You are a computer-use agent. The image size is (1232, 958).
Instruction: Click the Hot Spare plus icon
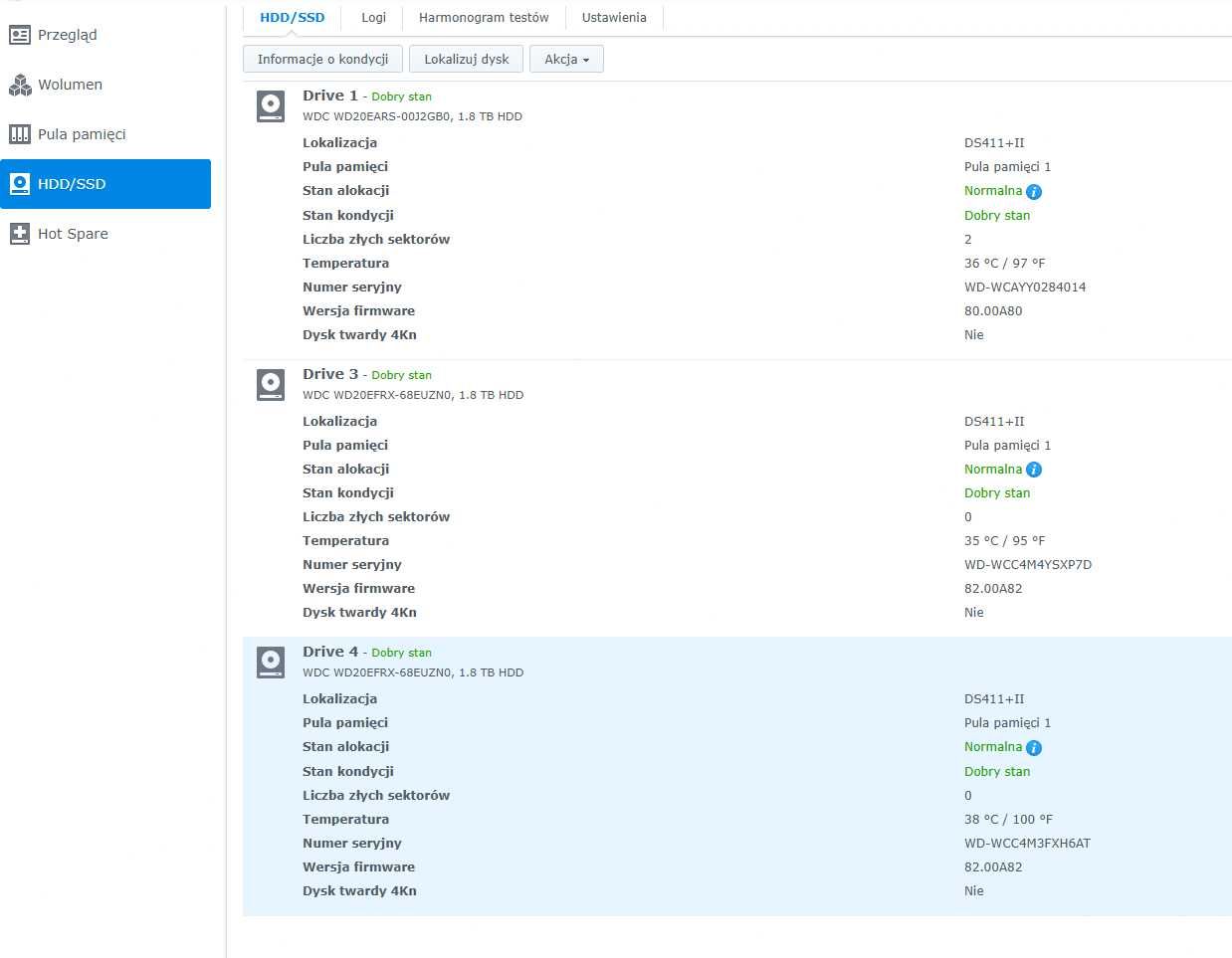(x=20, y=234)
